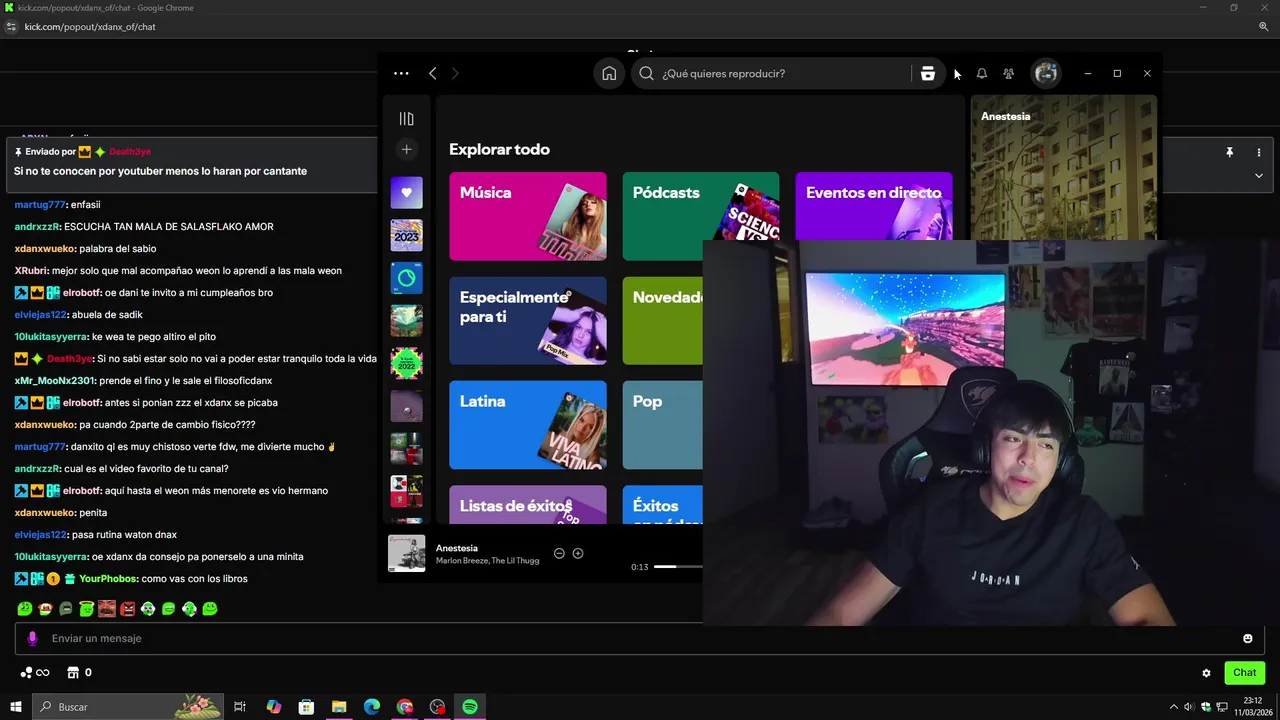Open the Liked Songs heart playlist
1280x720 pixels.
406,193
